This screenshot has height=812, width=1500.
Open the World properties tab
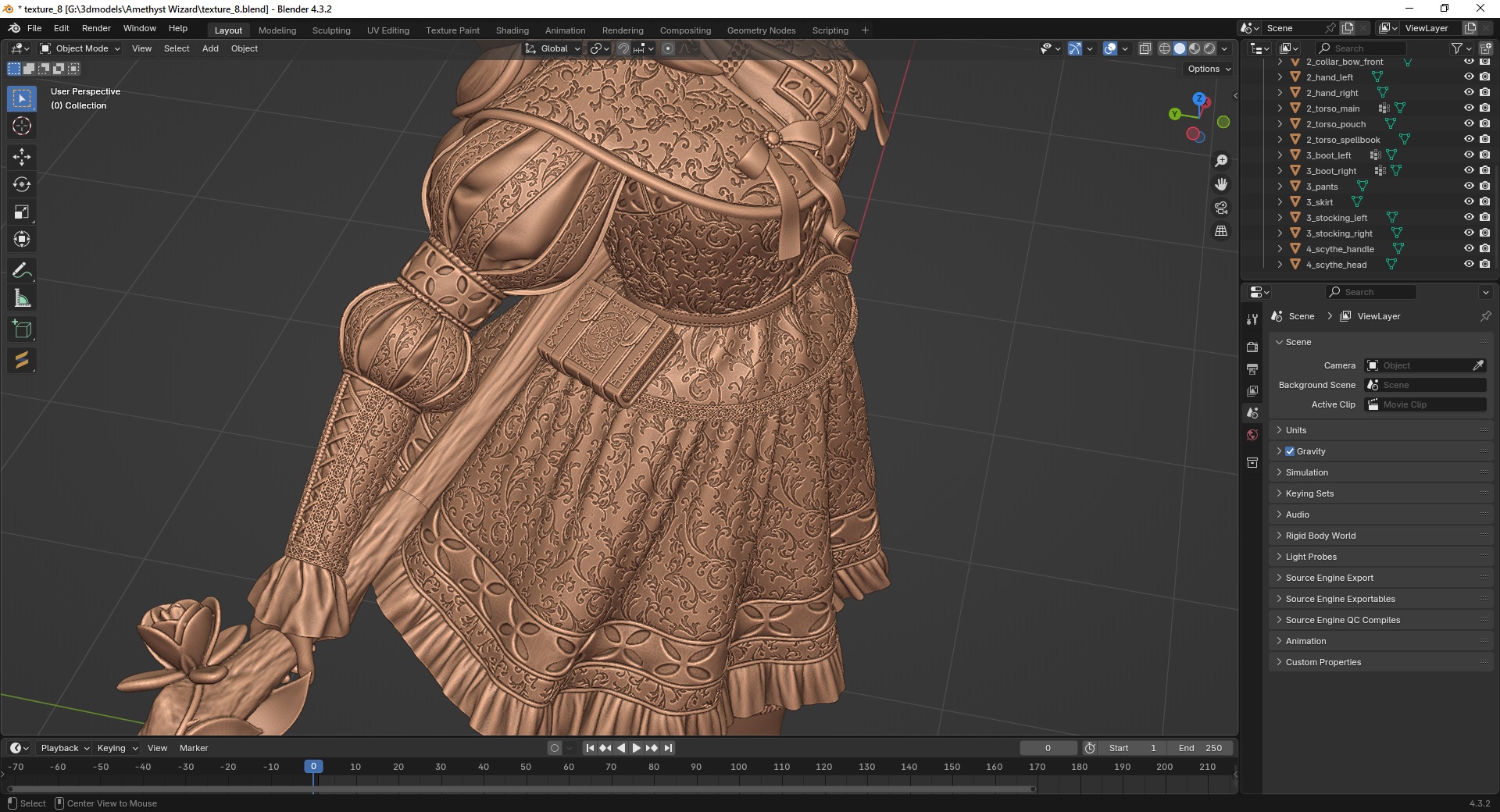1252,435
